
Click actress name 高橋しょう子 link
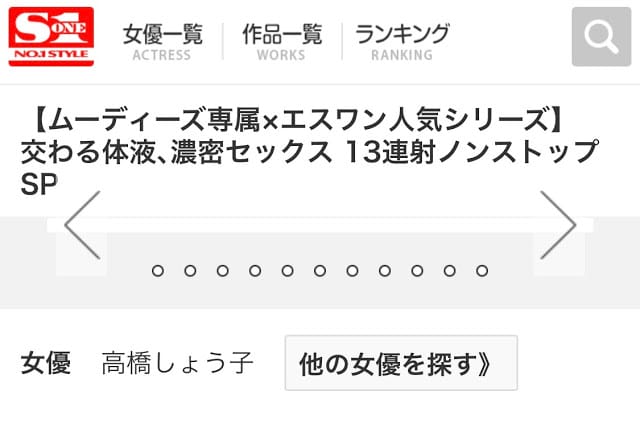click(178, 363)
